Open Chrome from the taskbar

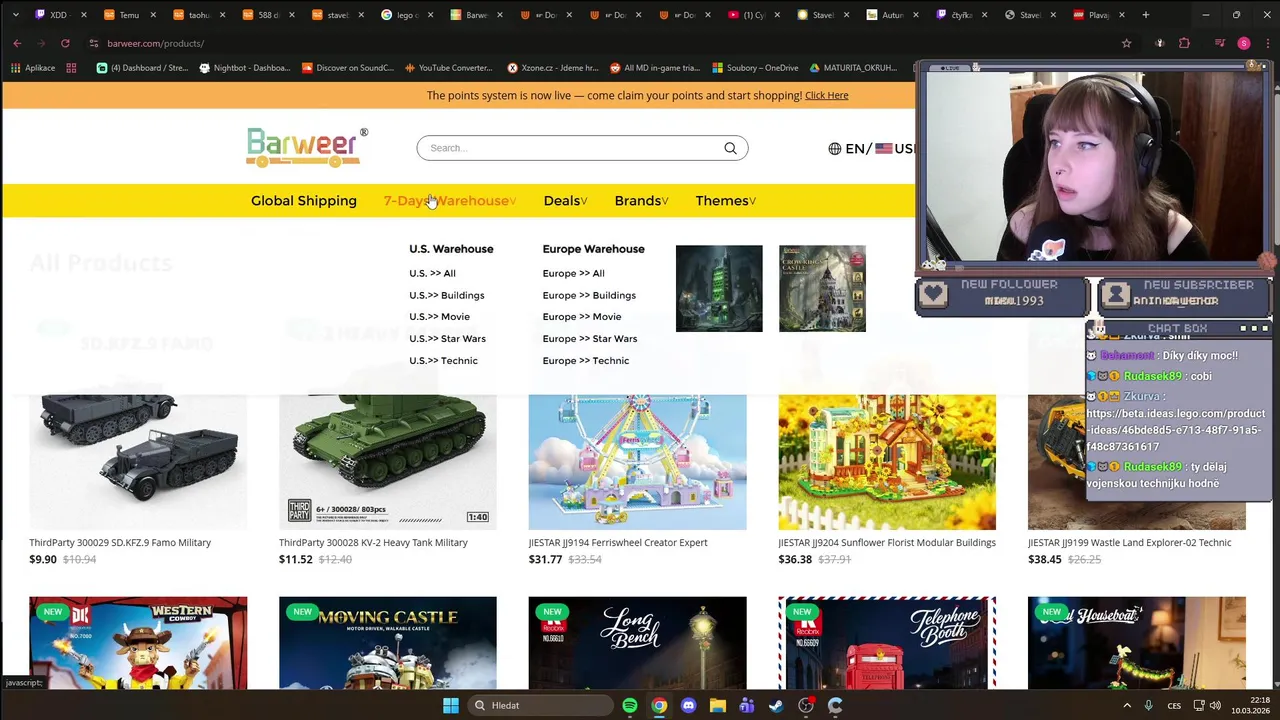(659, 705)
